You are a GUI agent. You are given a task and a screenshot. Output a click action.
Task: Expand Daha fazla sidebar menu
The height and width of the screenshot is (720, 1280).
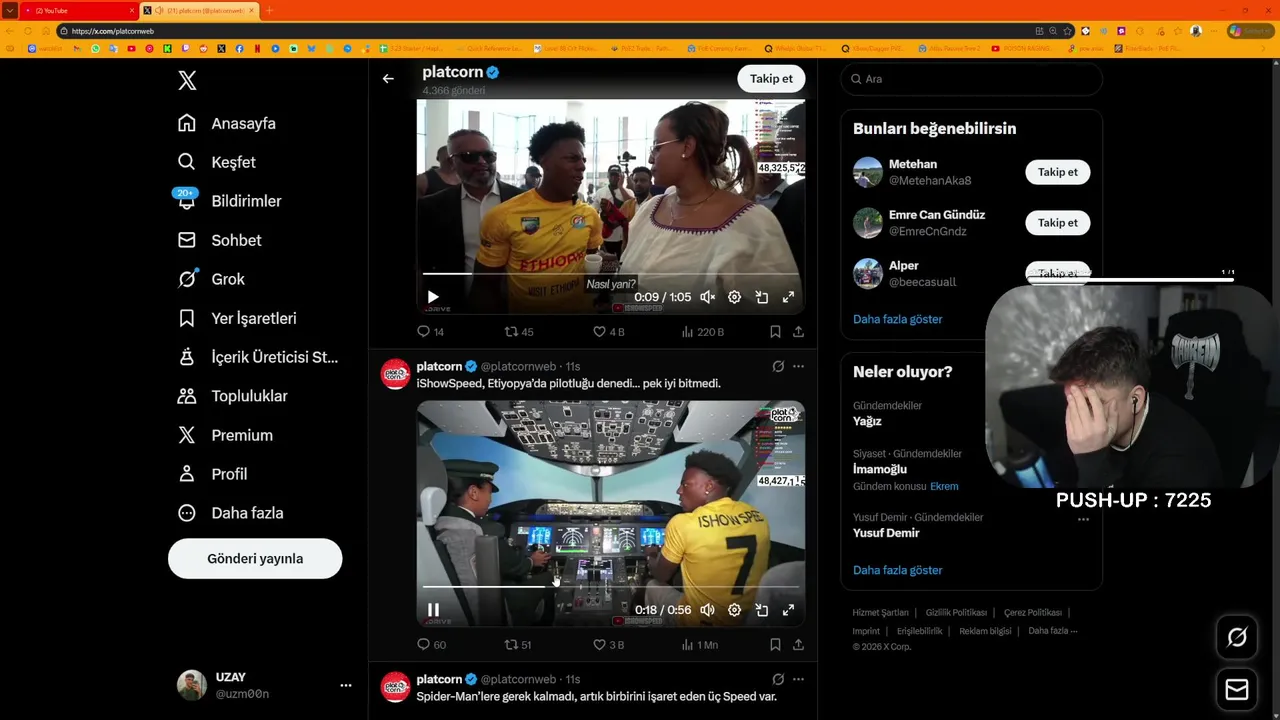point(231,513)
